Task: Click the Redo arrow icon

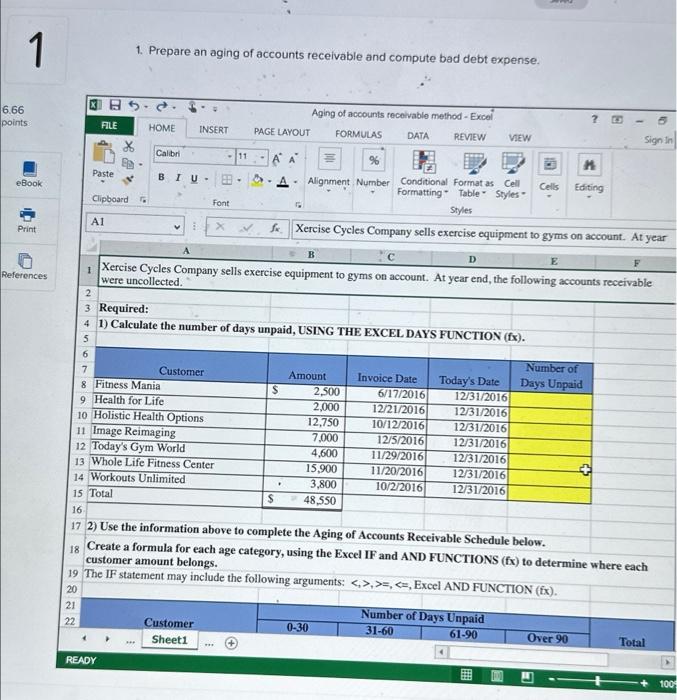Action: point(162,106)
